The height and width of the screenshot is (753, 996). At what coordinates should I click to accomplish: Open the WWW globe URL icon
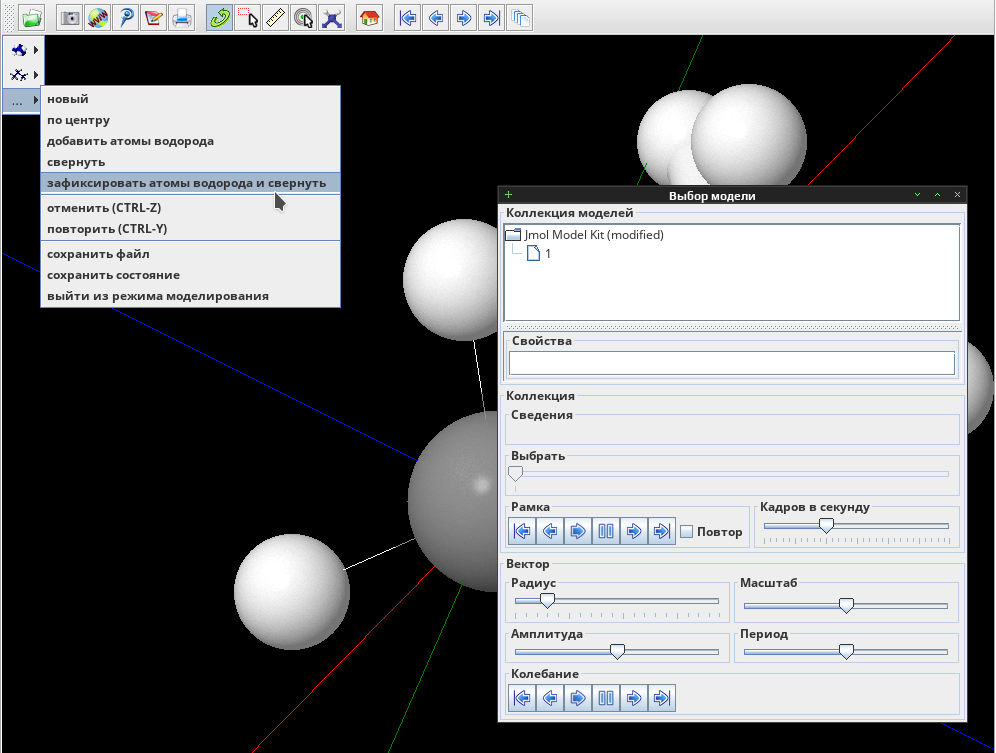(x=98, y=18)
